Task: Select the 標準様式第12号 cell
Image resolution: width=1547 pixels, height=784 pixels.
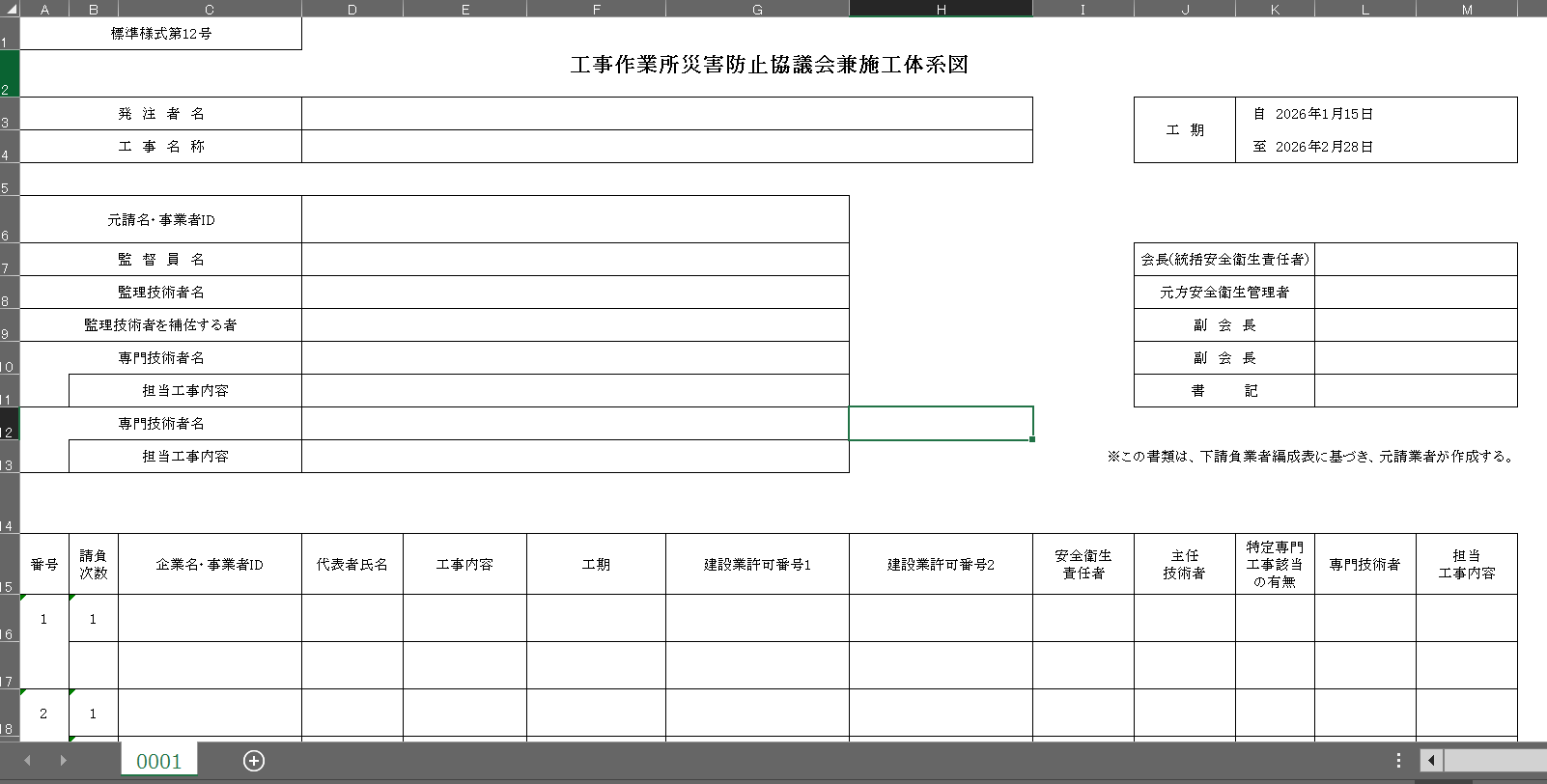Action: tap(160, 34)
